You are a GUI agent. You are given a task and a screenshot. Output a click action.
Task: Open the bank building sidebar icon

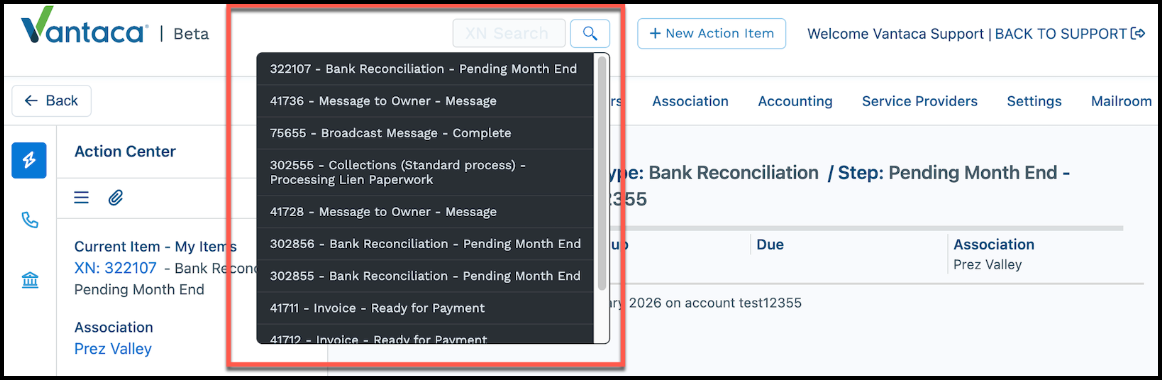pyautogui.click(x=30, y=281)
